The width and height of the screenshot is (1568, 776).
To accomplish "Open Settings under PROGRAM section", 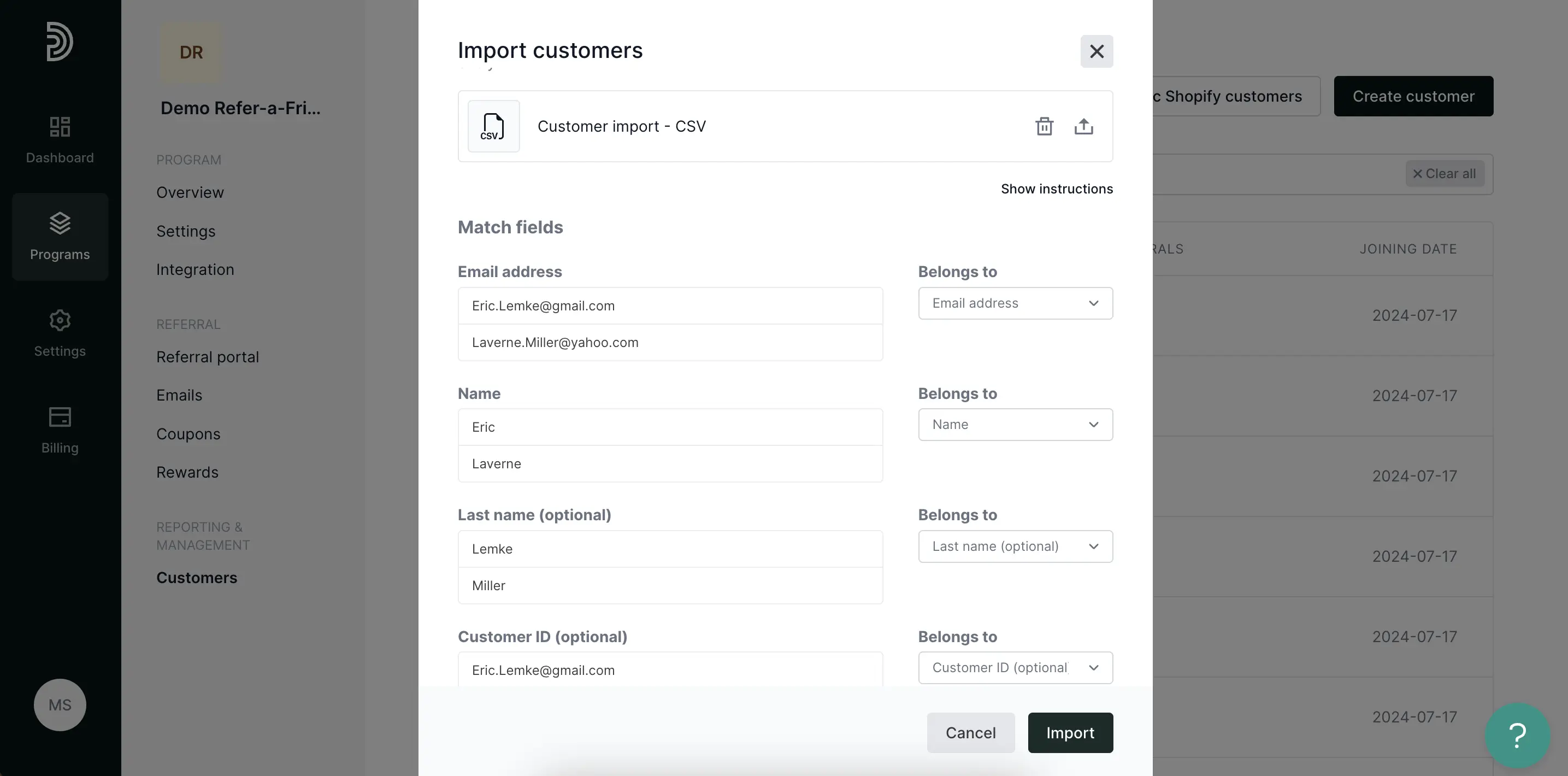I will tap(186, 231).
